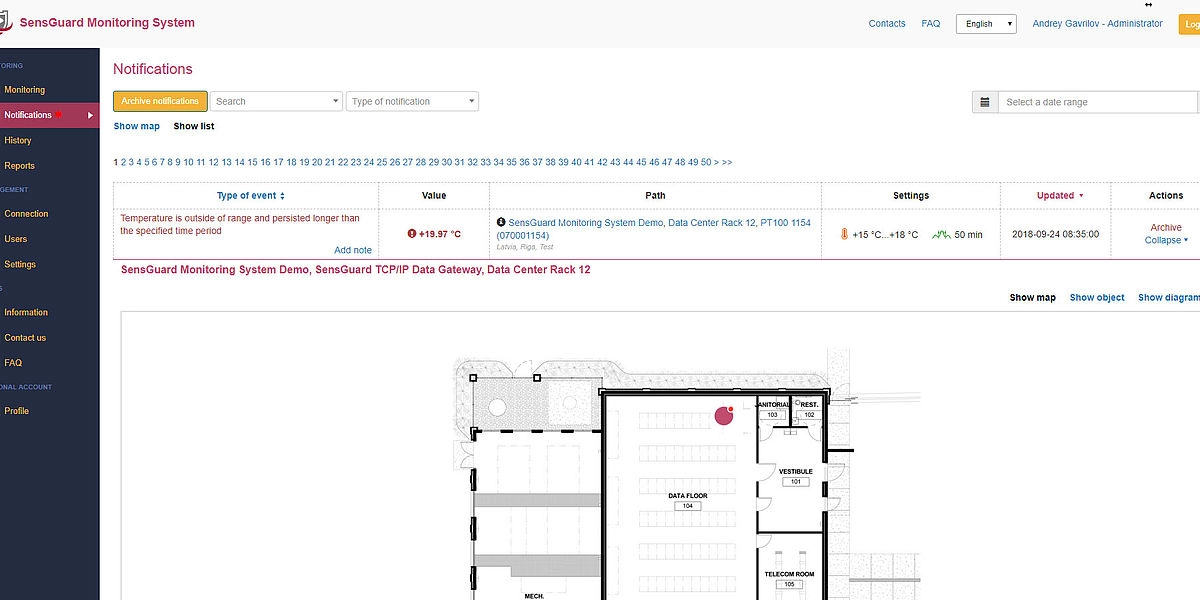Screen dimensions: 1200x600
Task: Click the red alert icon next to +19.97 °C
Action: 411,234
